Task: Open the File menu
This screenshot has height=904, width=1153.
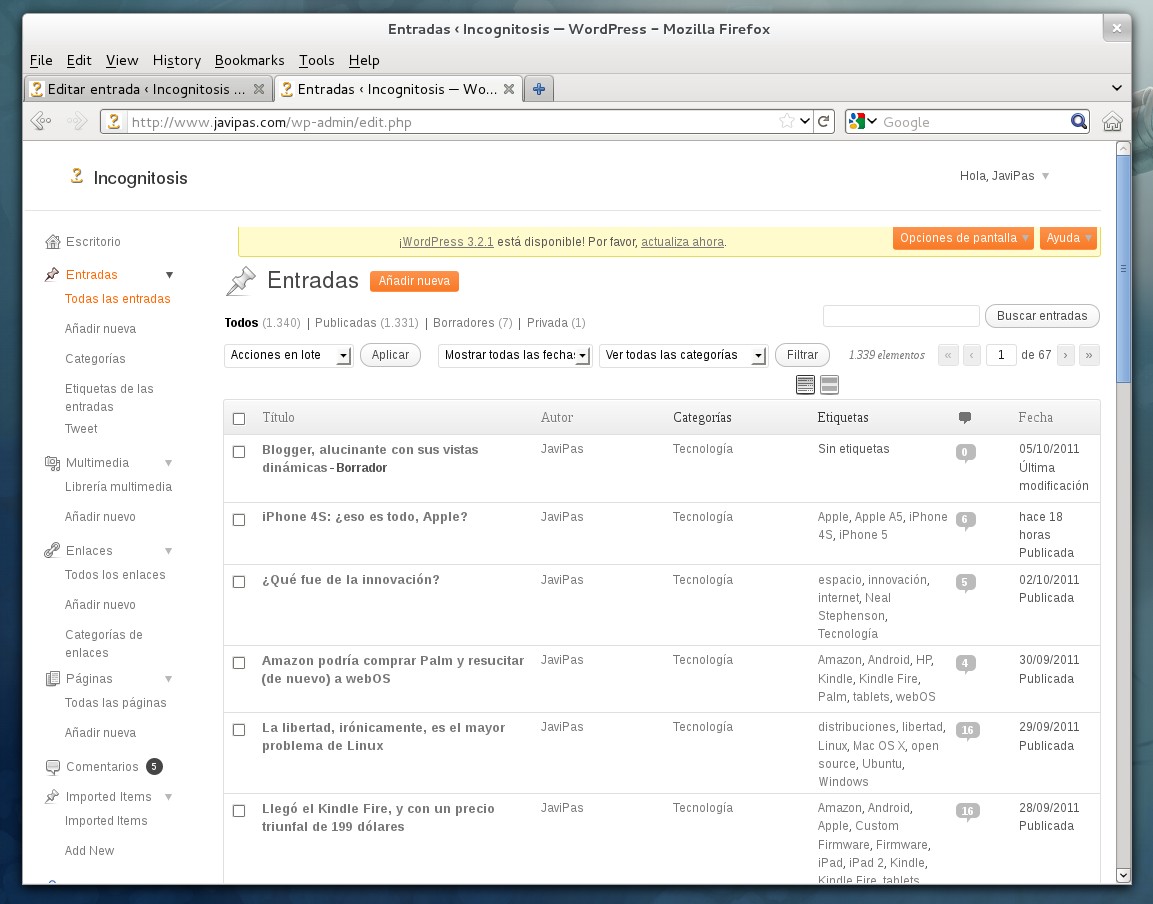Action: (40, 60)
